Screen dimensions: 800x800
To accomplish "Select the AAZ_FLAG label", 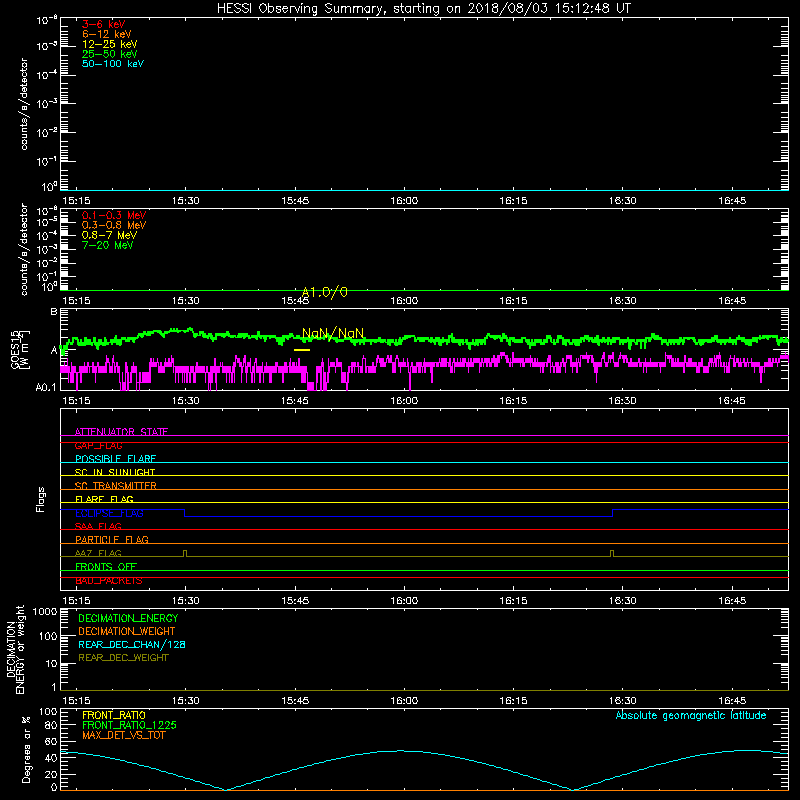I will [x=98, y=553].
